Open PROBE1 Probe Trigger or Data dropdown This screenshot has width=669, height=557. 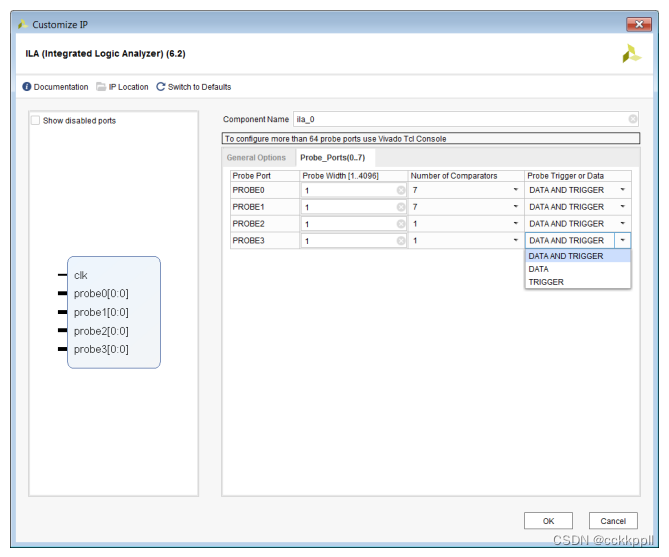click(x=622, y=207)
